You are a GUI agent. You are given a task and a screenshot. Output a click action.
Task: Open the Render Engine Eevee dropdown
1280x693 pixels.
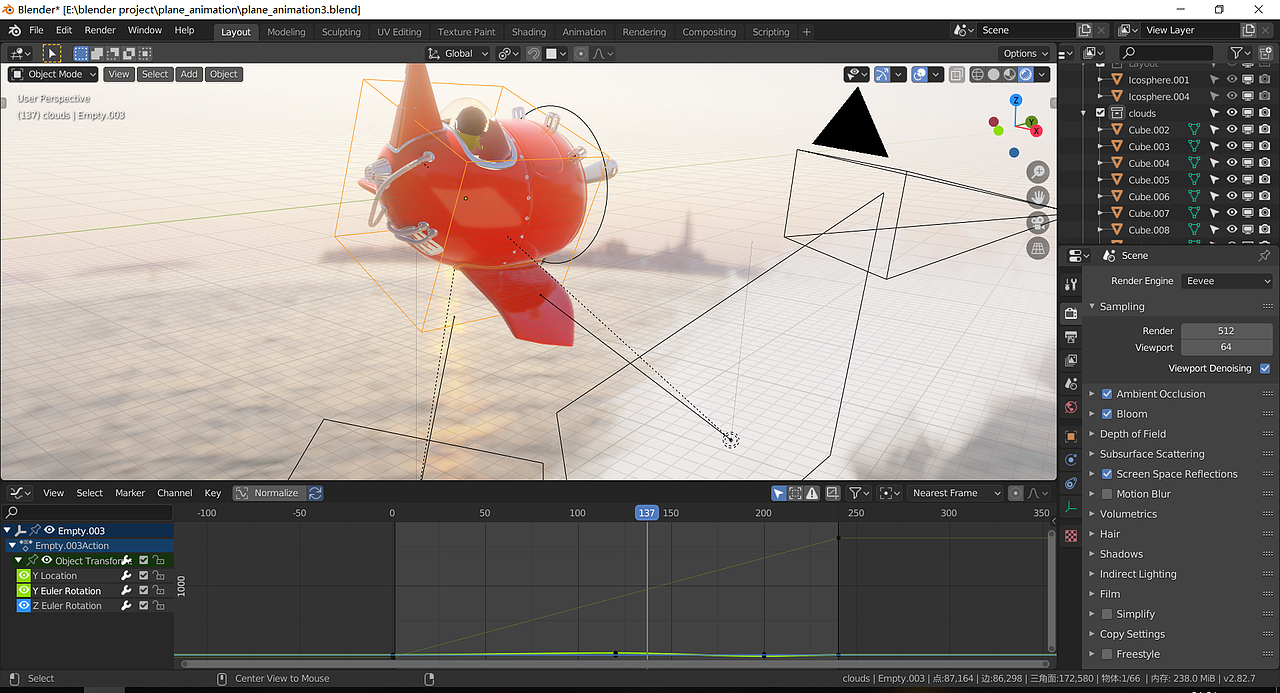click(x=1227, y=281)
